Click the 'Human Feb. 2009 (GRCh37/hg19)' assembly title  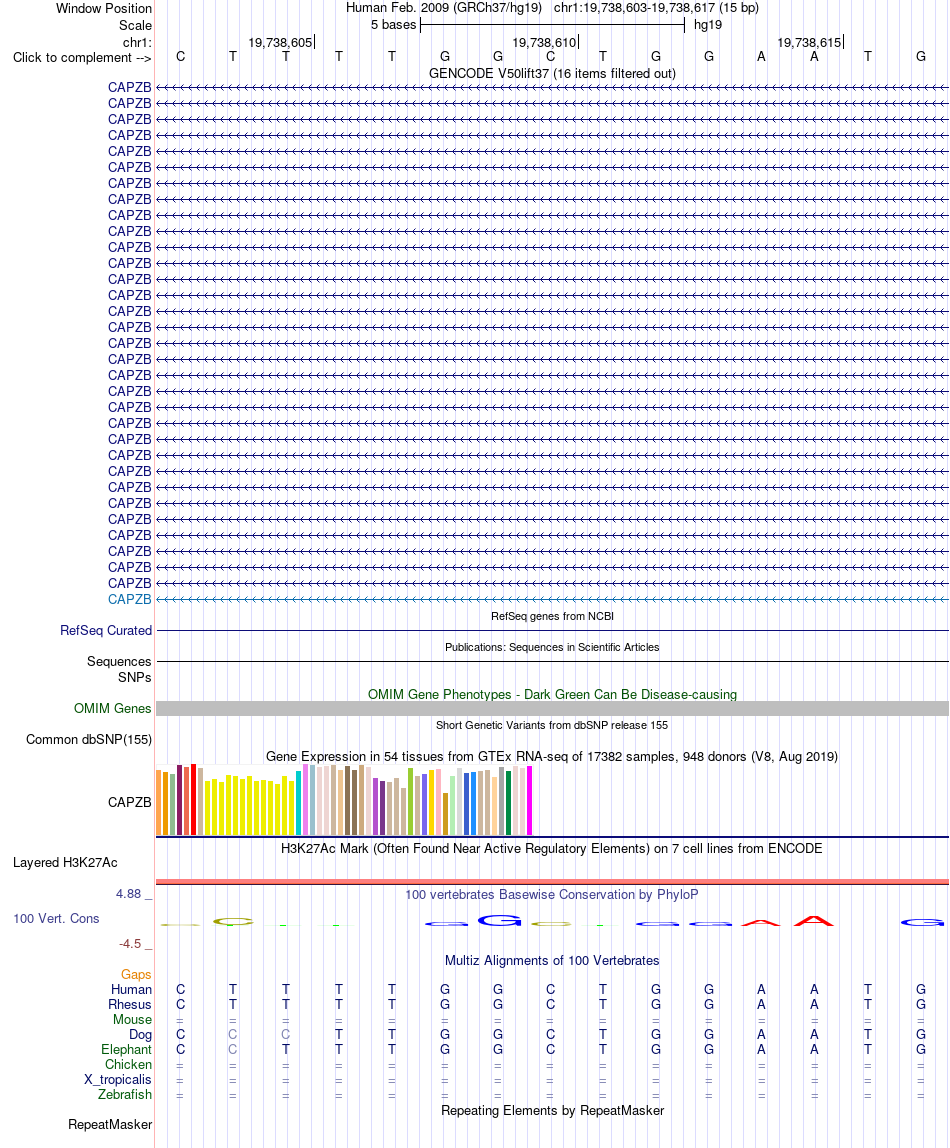pyautogui.click(x=444, y=7)
